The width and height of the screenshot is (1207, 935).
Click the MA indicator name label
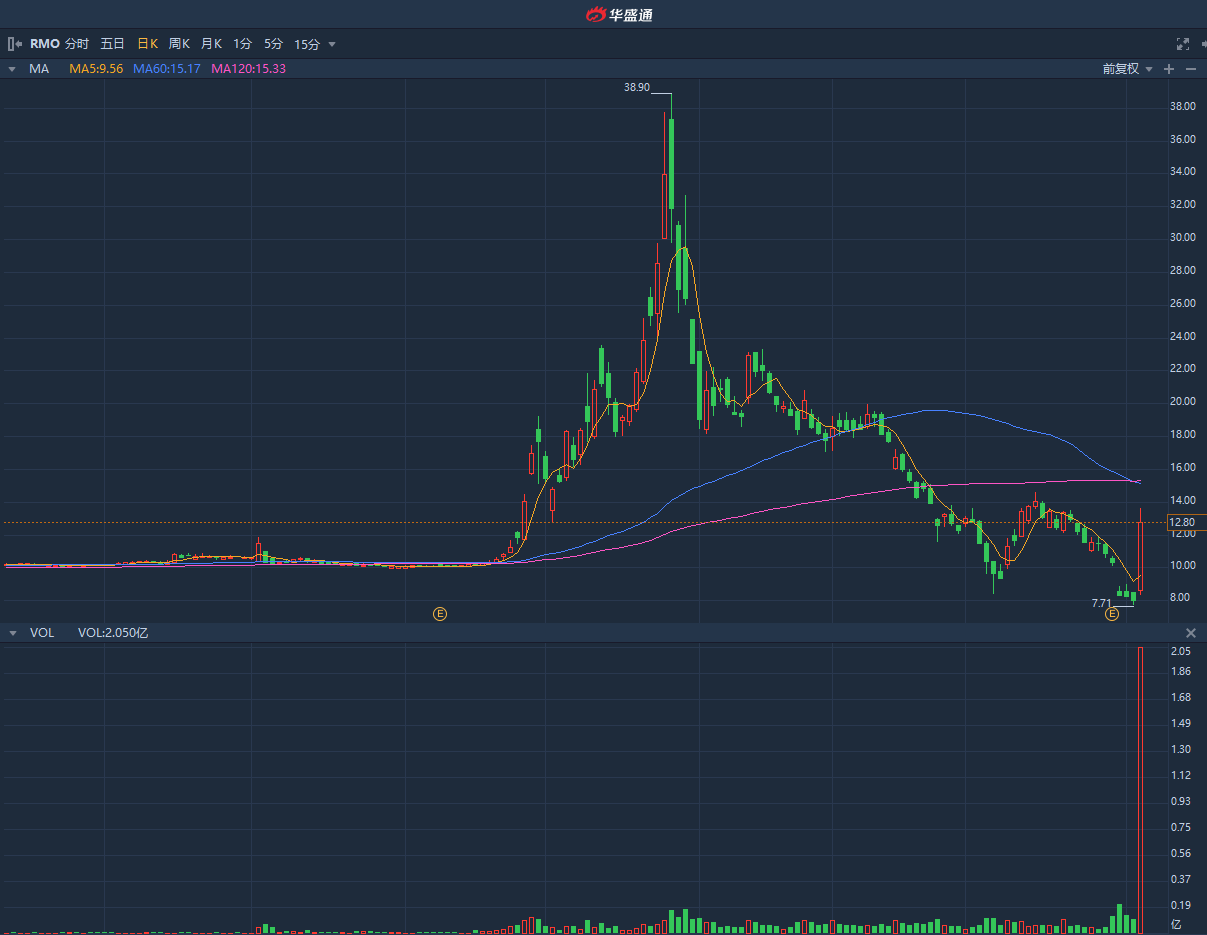[x=40, y=69]
